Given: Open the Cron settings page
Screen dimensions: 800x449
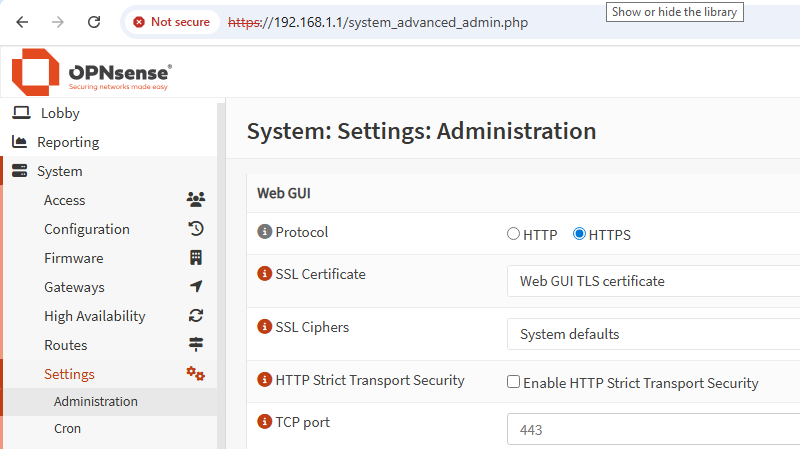Looking at the screenshot, I should click(67, 429).
